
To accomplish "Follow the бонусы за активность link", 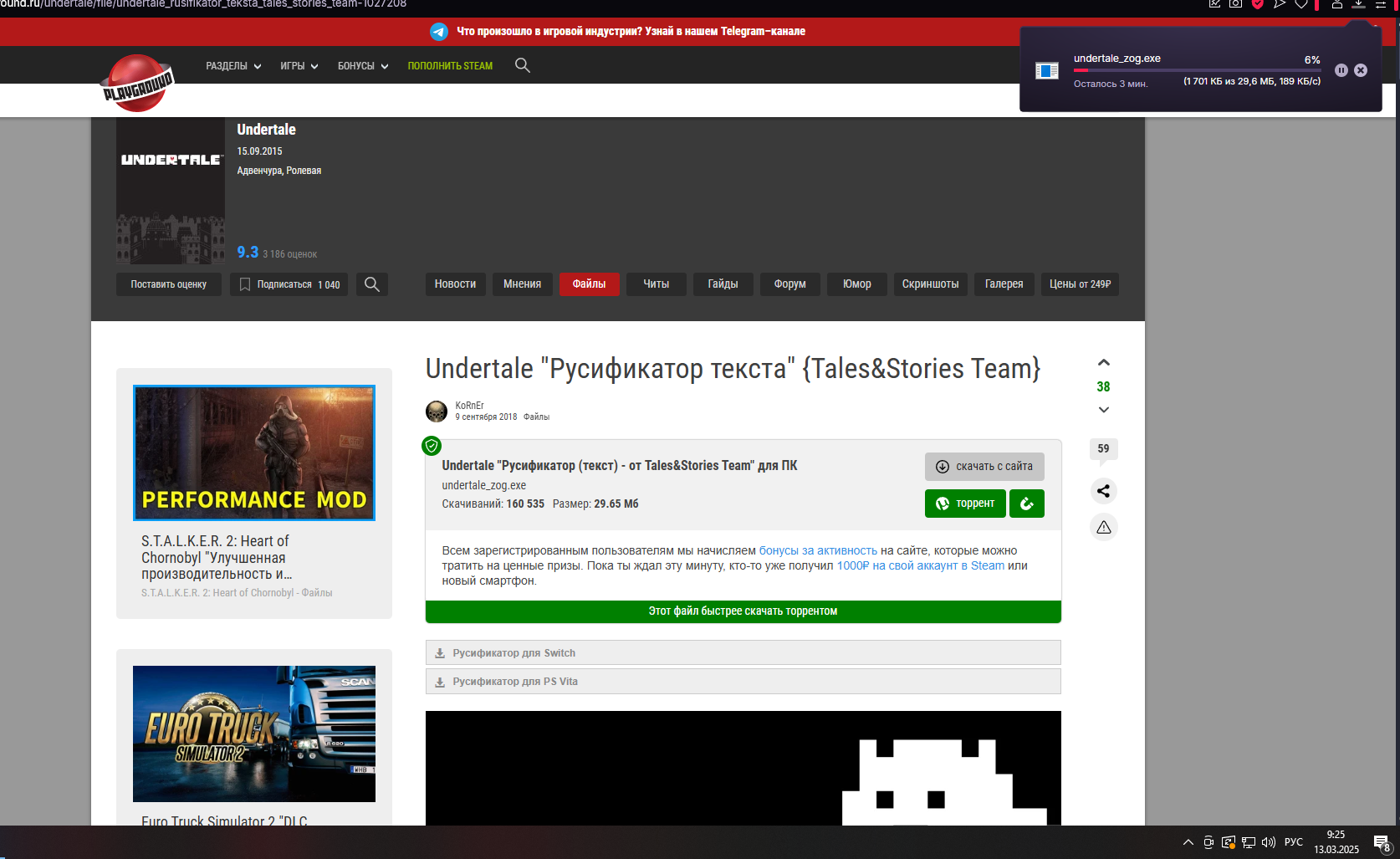I will coord(818,550).
